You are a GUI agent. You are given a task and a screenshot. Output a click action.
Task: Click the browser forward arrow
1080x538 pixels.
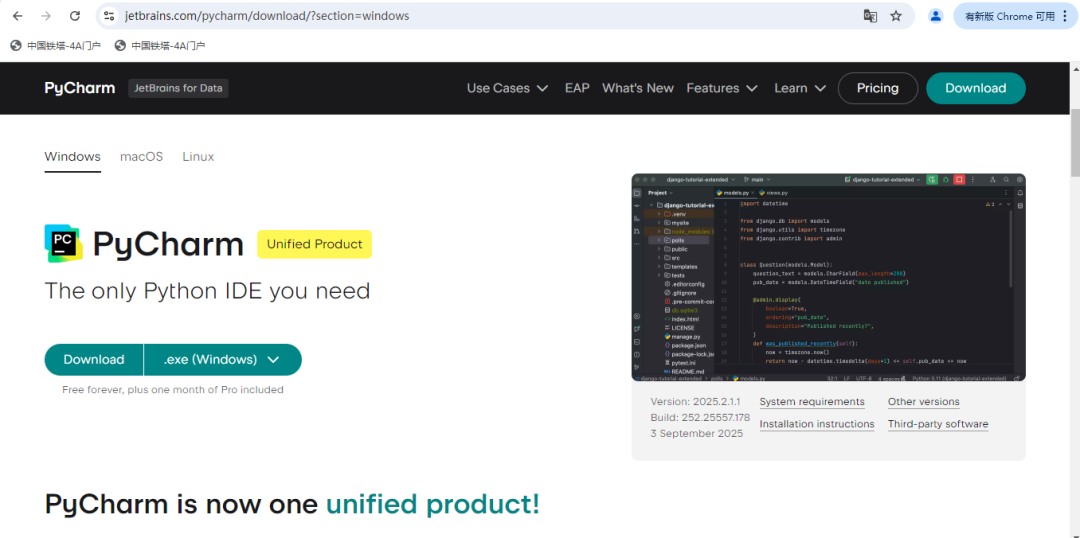click(x=46, y=16)
